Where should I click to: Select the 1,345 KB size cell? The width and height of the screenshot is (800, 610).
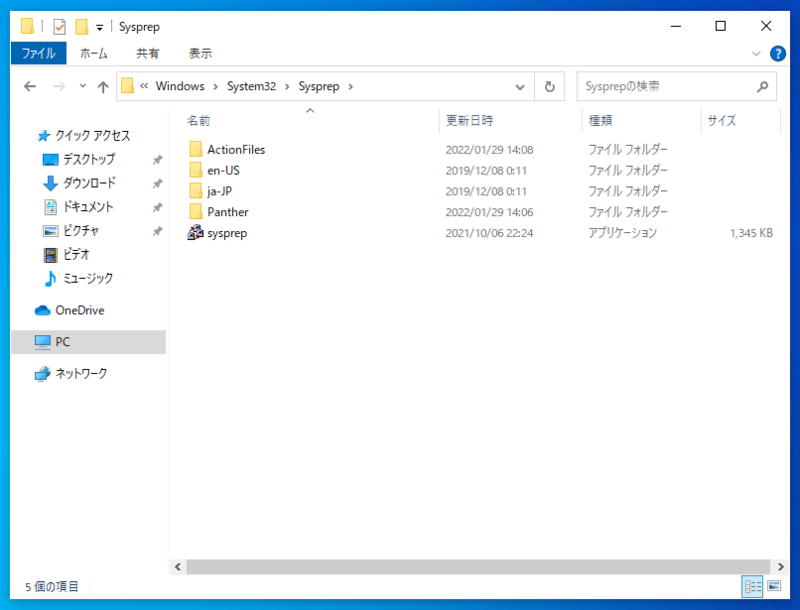click(751, 233)
